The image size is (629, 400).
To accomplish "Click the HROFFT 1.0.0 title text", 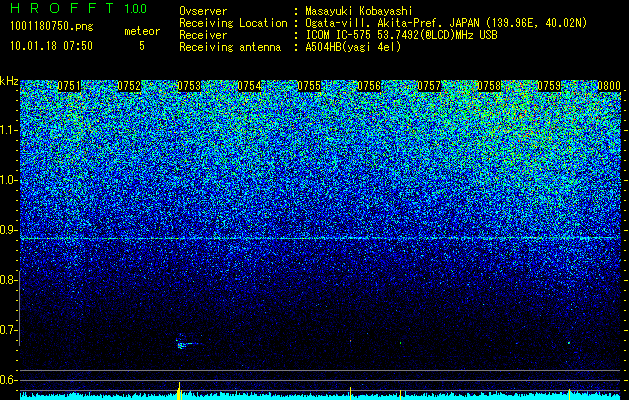I will point(79,8).
